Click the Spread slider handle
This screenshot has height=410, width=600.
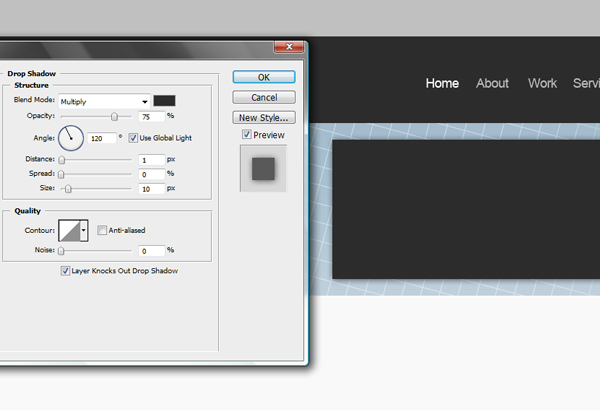[61, 174]
